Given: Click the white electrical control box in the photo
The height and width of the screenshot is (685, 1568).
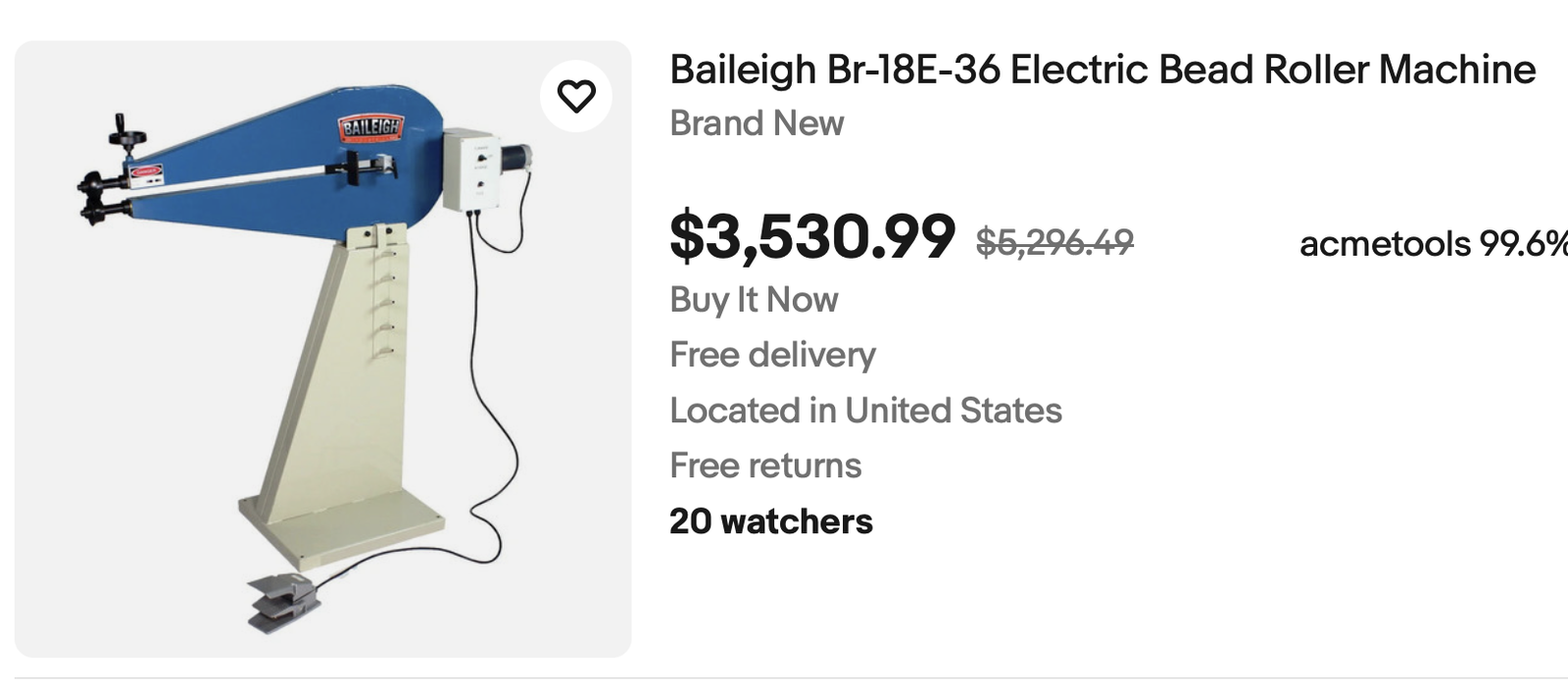Looking at the screenshot, I should coord(470,171).
